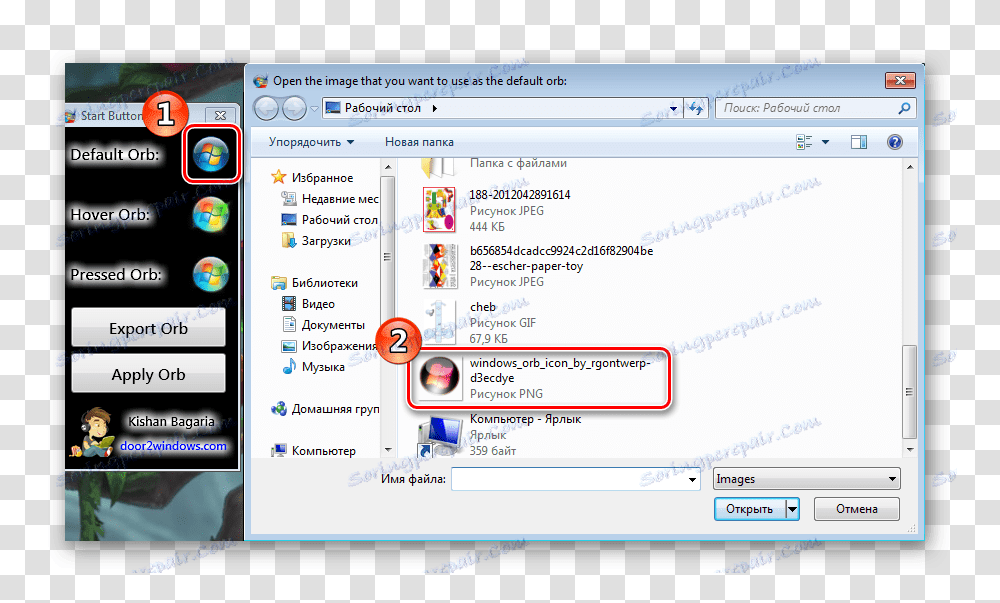Click the refresh button by the address bar
Viewport: 1000px width, 603px height.
point(695,108)
